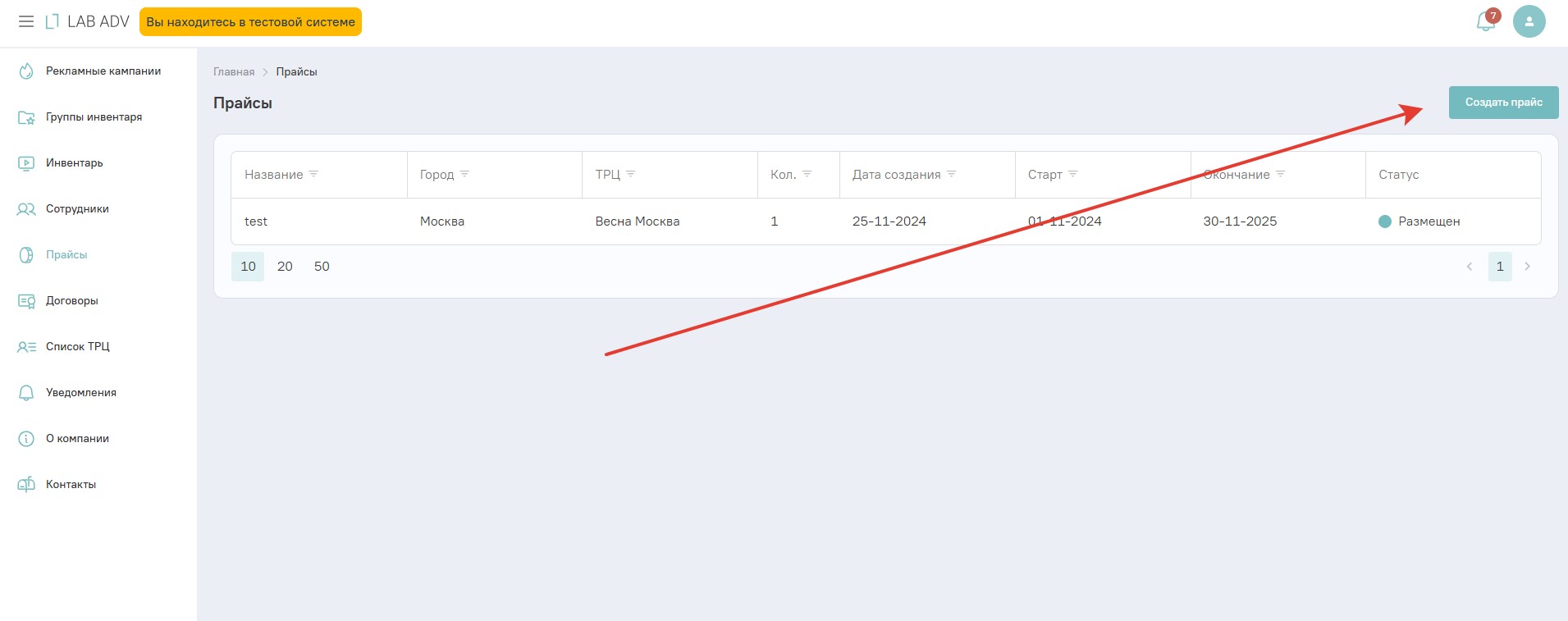Open the user profile avatar

1529,21
